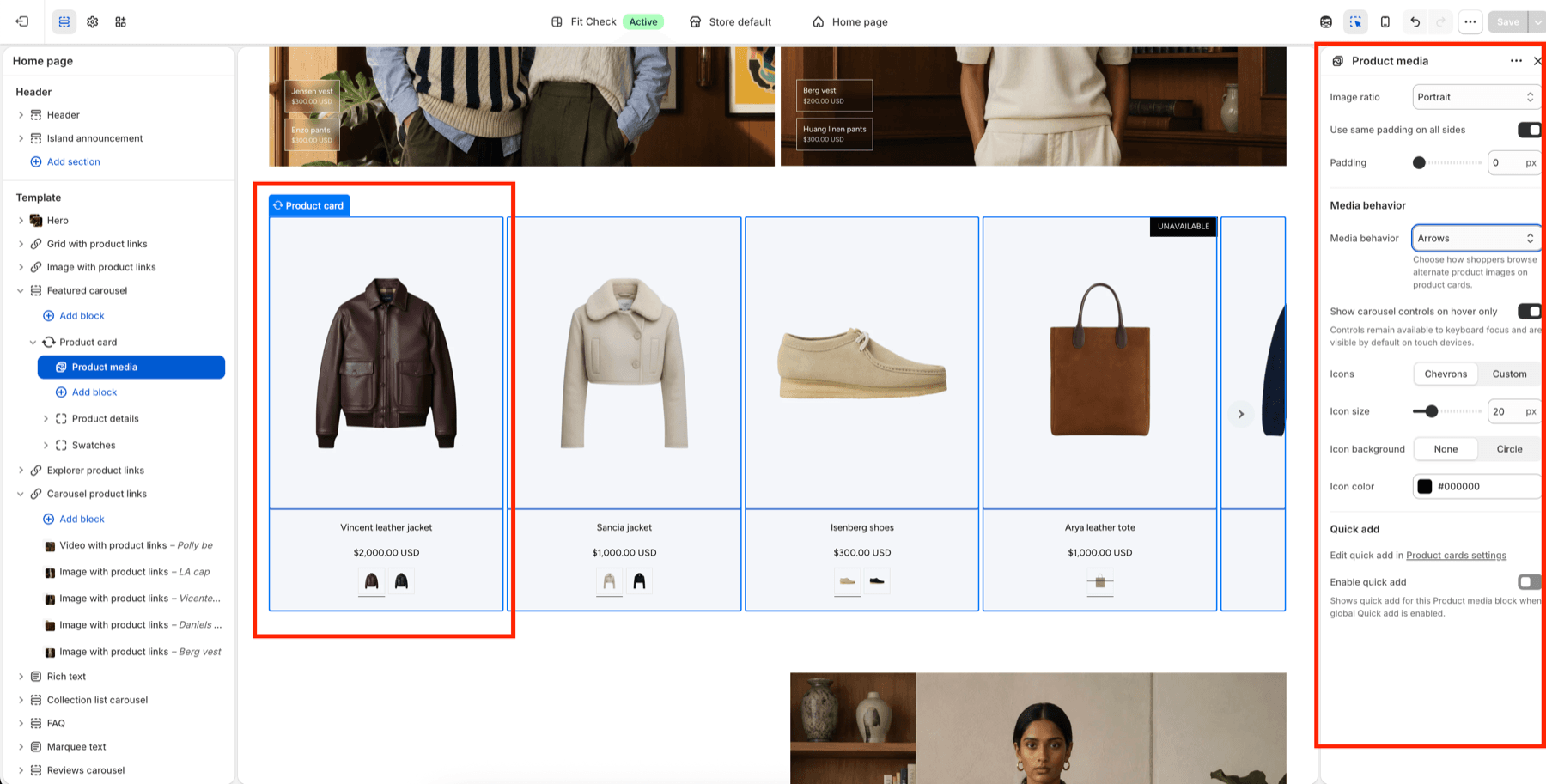
Task: Select first swatch under Vincent leather jacket
Action: [x=371, y=581]
